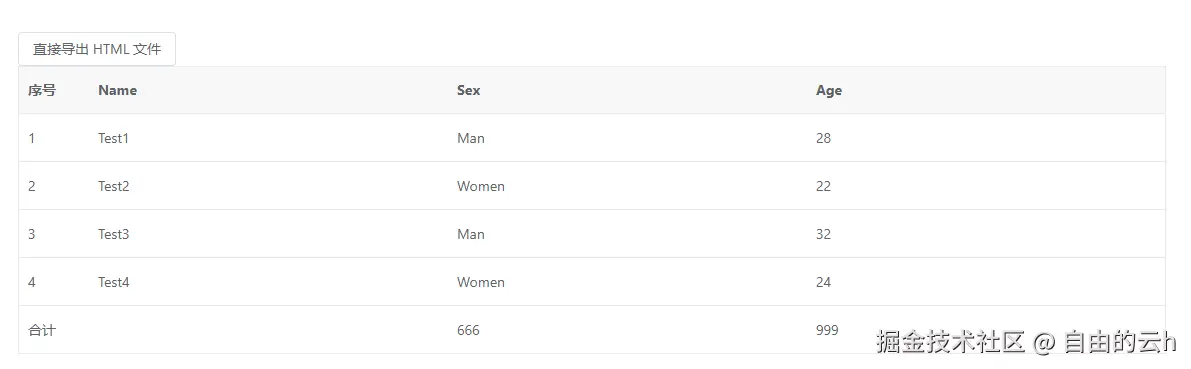Select the Test3 name cell

click(114, 234)
